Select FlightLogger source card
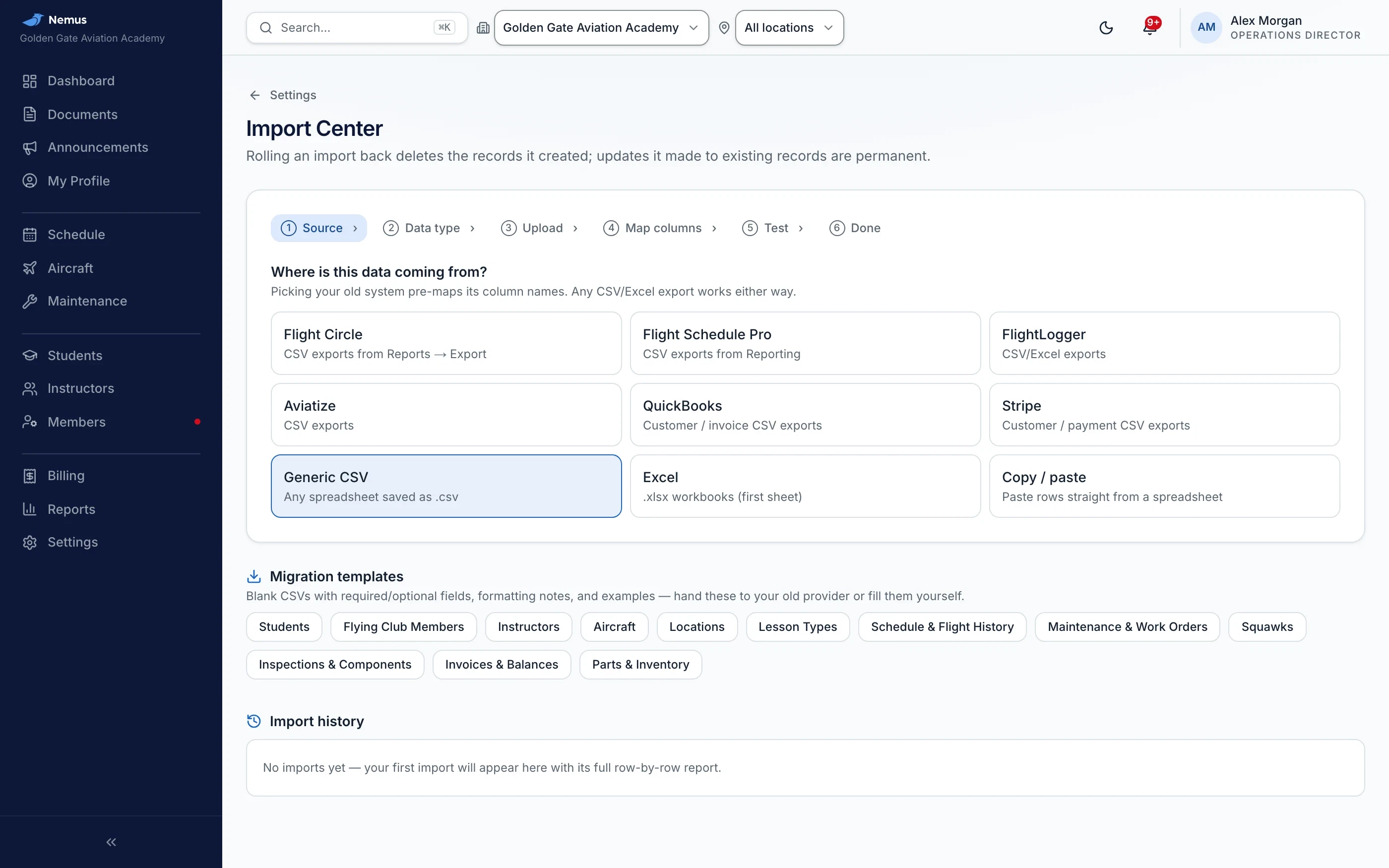The width and height of the screenshot is (1389, 868). (x=1164, y=343)
